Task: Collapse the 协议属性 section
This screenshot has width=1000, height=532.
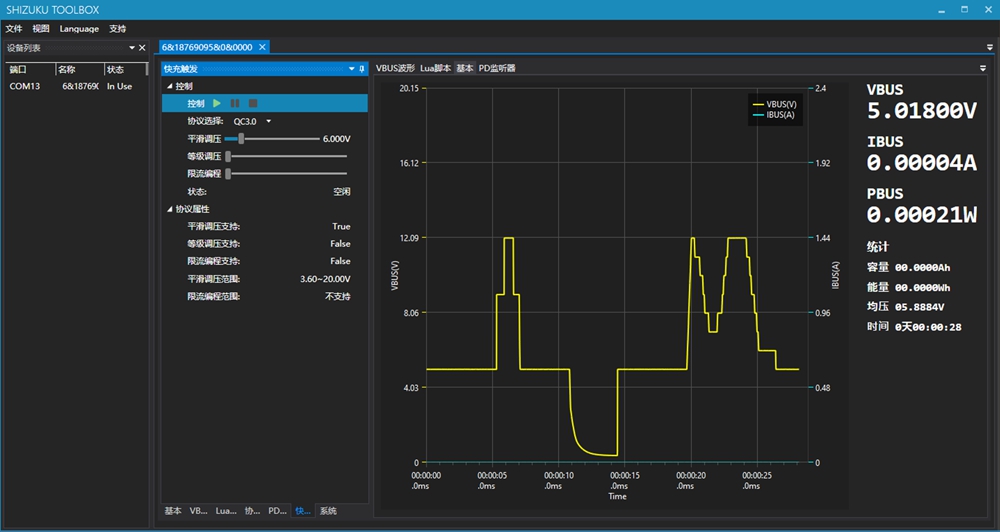Action: tap(169, 209)
